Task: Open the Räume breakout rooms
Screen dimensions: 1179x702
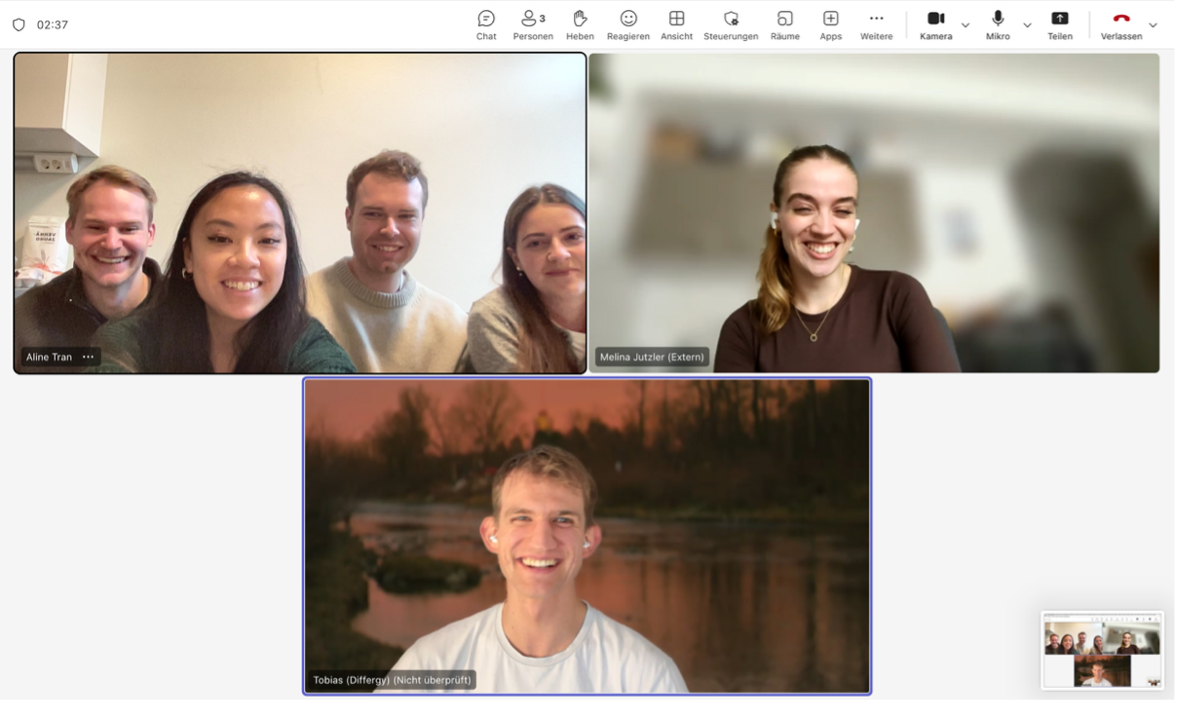Action: point(785,24)
